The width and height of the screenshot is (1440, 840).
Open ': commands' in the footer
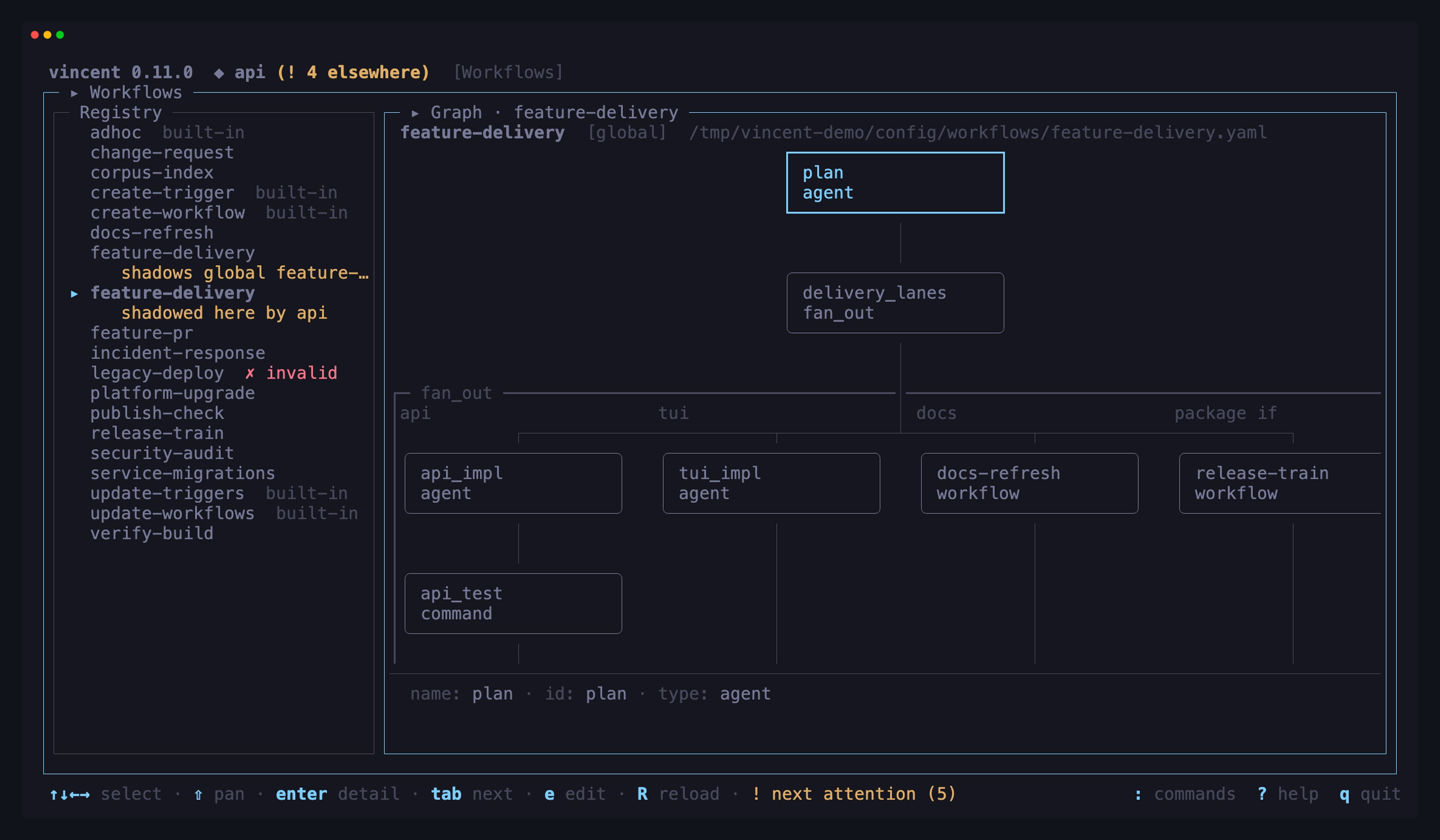pos(1184,794)
